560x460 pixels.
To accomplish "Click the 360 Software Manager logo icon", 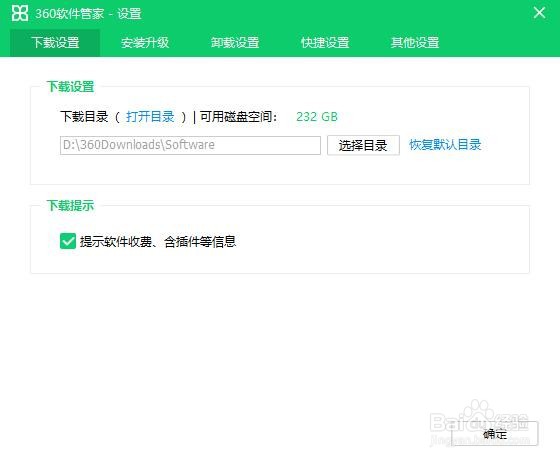I will [x=20, y=13].
